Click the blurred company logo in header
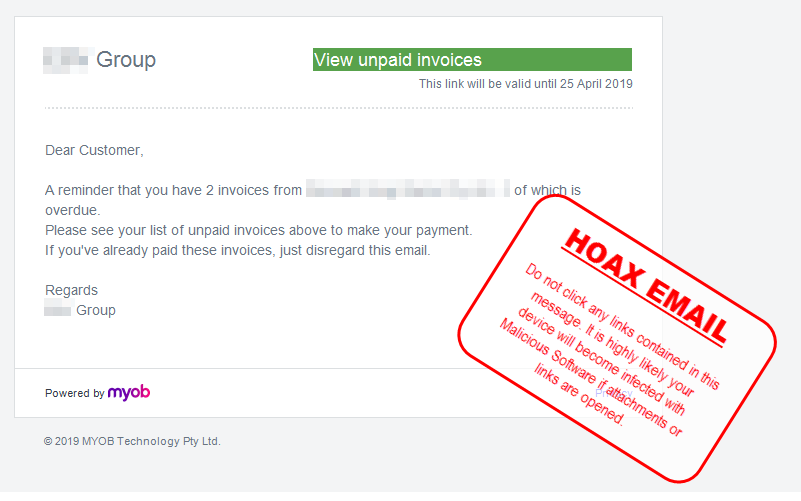The width and height of the screenshot is (801, 501). coord(66,60)
